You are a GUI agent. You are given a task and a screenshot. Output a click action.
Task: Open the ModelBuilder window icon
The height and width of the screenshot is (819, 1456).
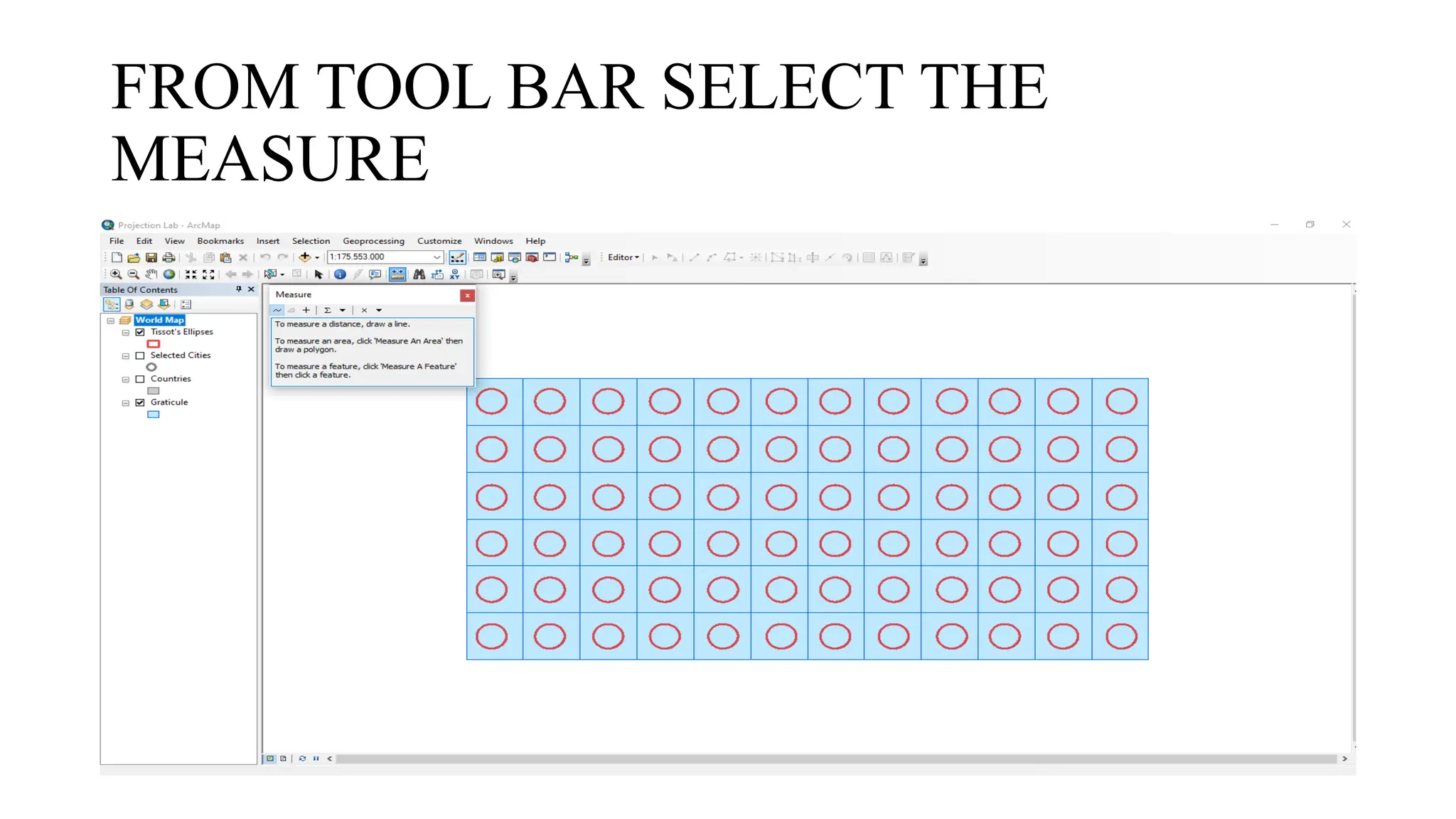(x=571, y=257)
